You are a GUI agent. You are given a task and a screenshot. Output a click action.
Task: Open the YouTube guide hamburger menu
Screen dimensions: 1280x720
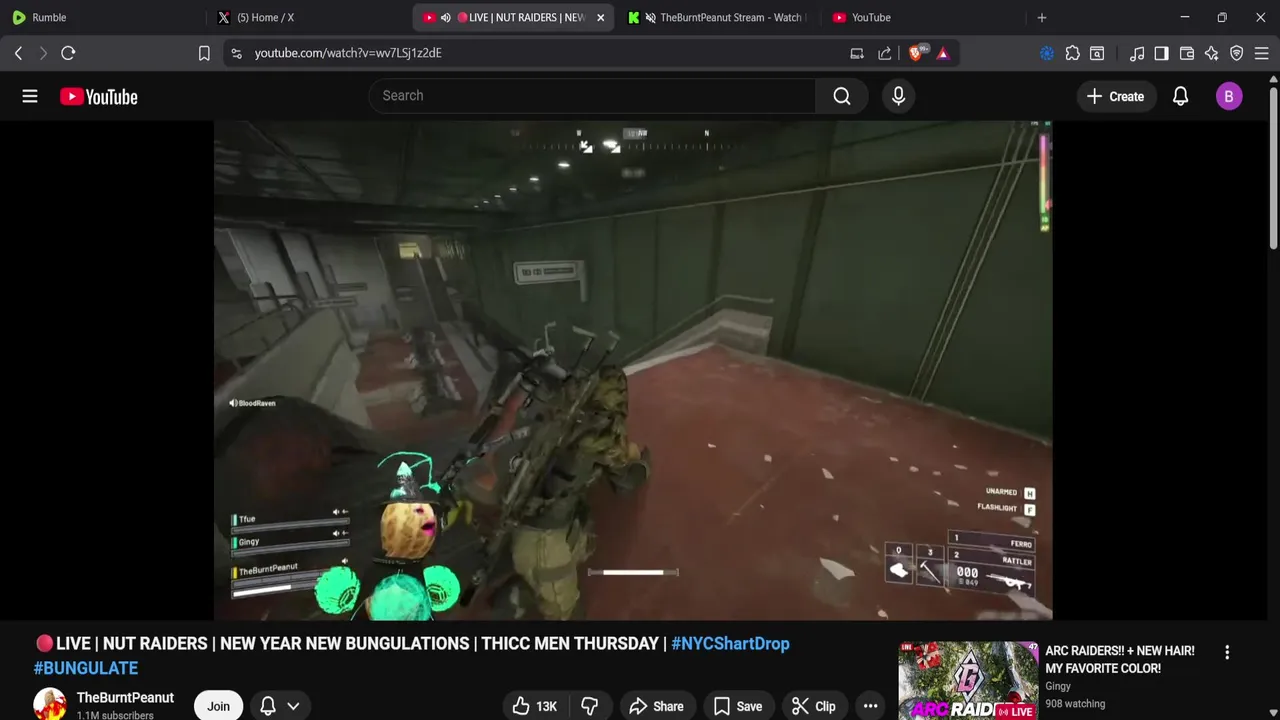click(30, 96)
